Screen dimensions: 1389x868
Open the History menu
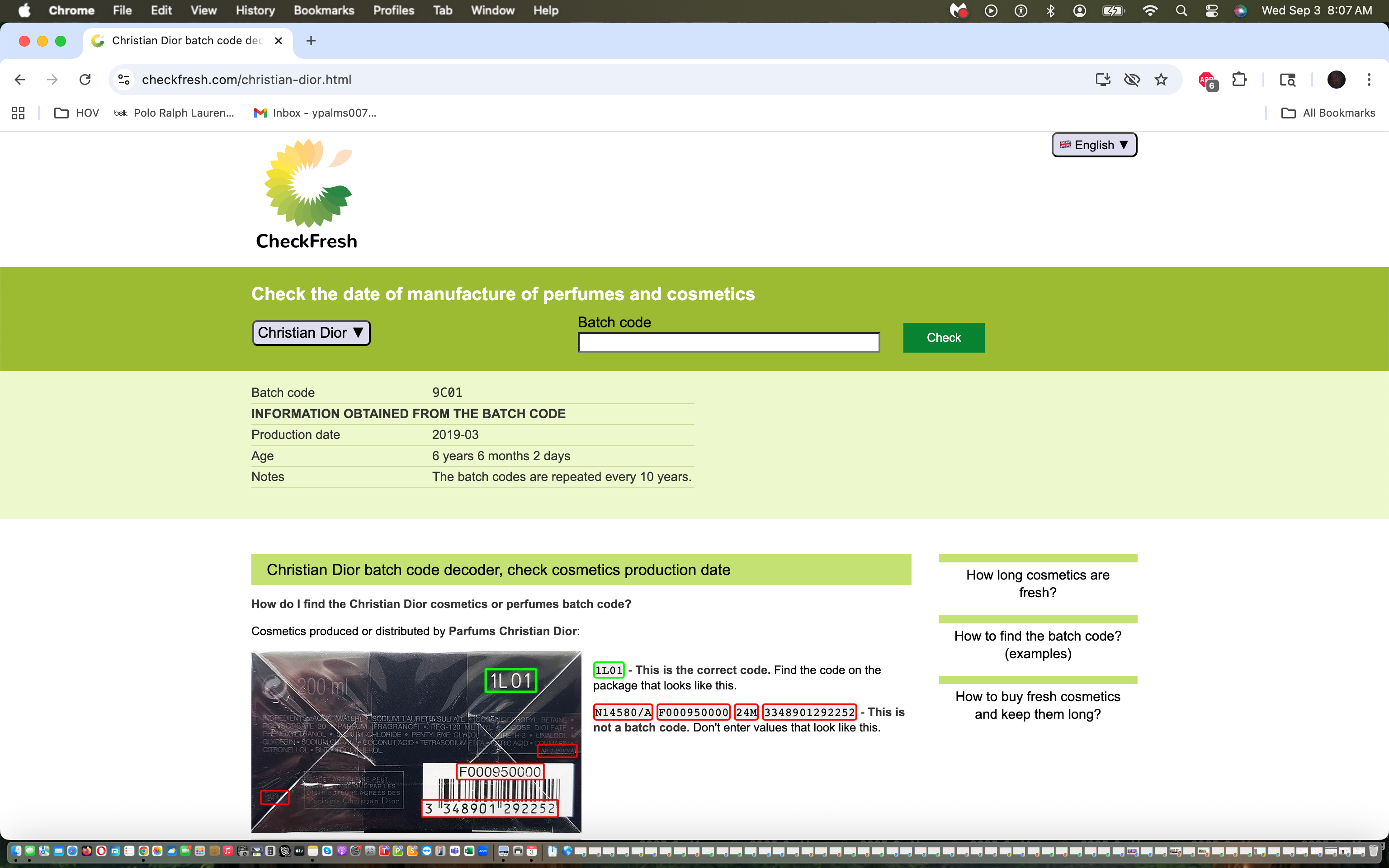tap(255, 10)
